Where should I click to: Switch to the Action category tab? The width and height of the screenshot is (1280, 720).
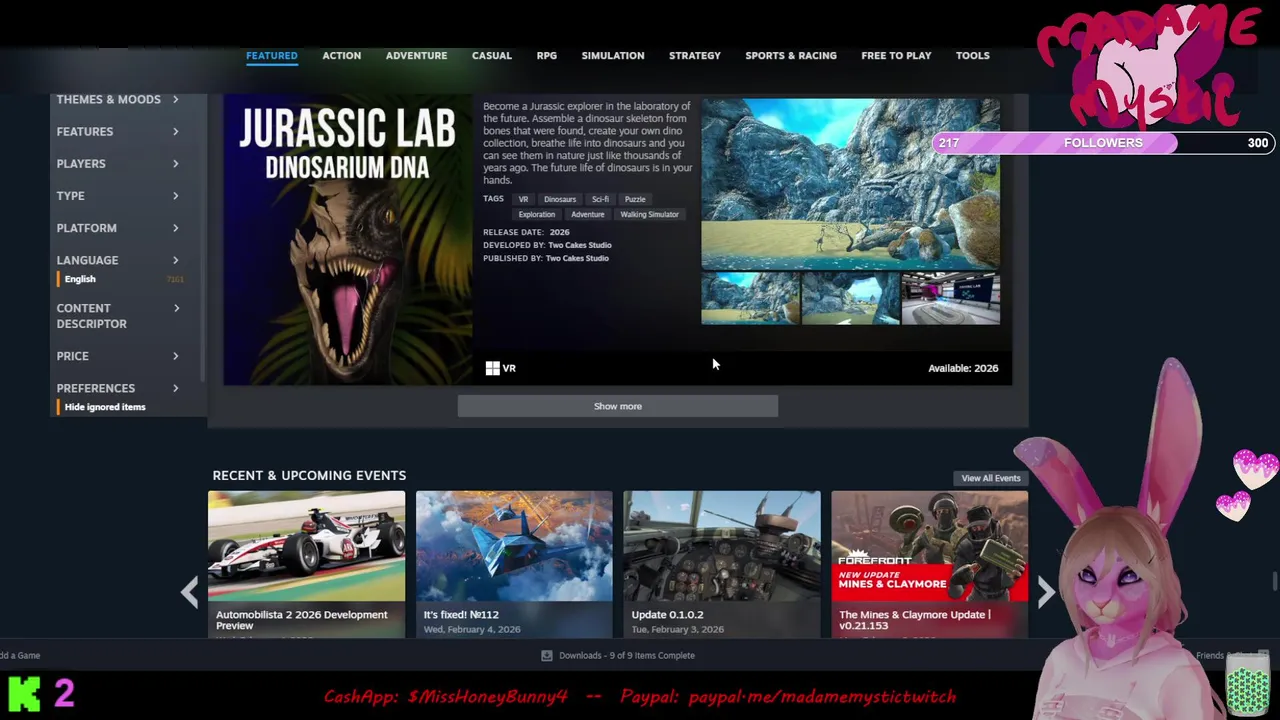click(341, 56)
